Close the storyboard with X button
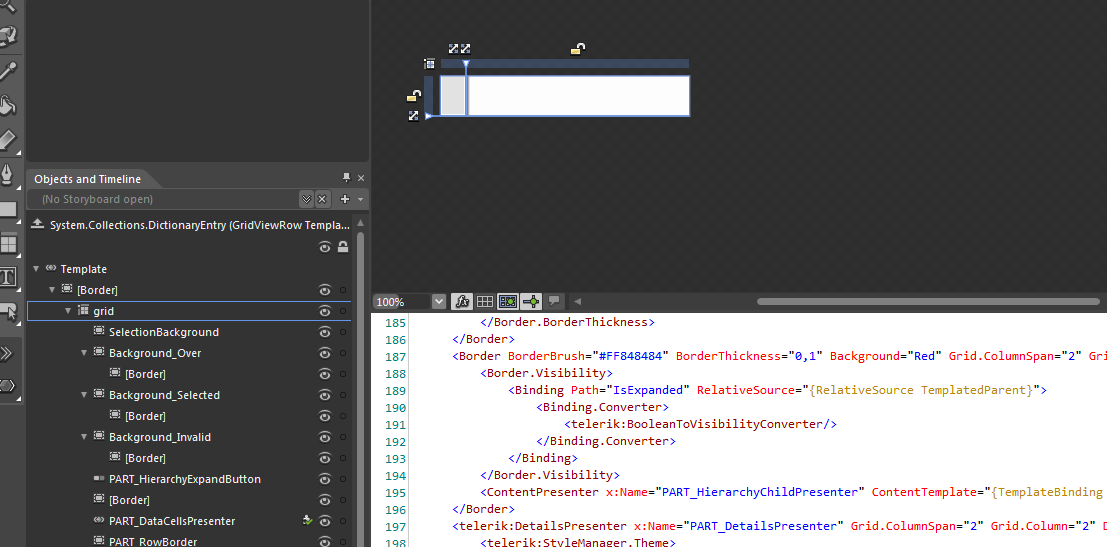 click(x=322, y=199)
